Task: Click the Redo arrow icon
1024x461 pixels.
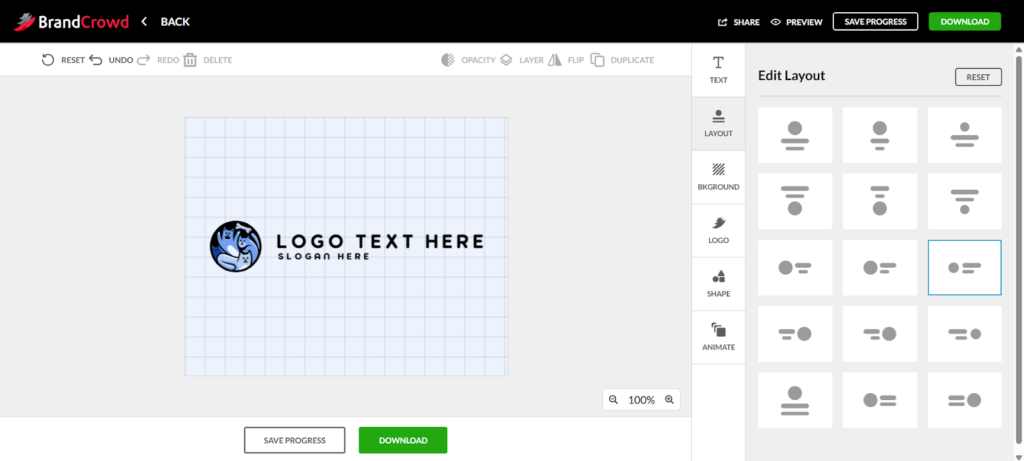Action: 143,60
